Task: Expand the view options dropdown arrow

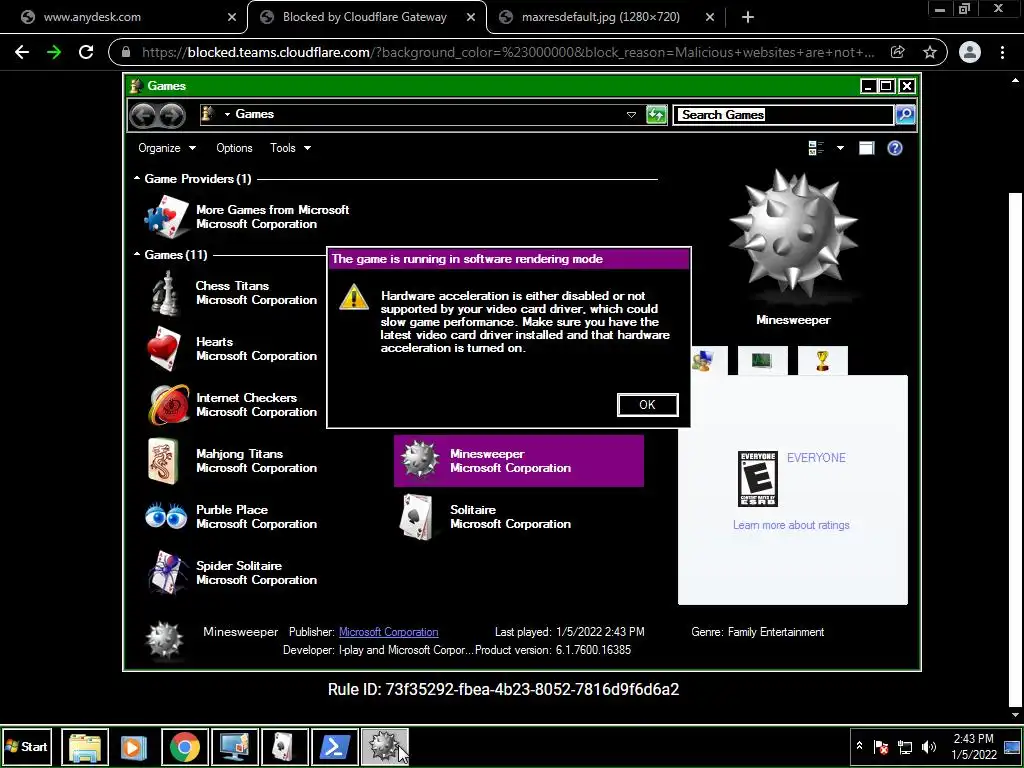Action: (x=840, y=148)
